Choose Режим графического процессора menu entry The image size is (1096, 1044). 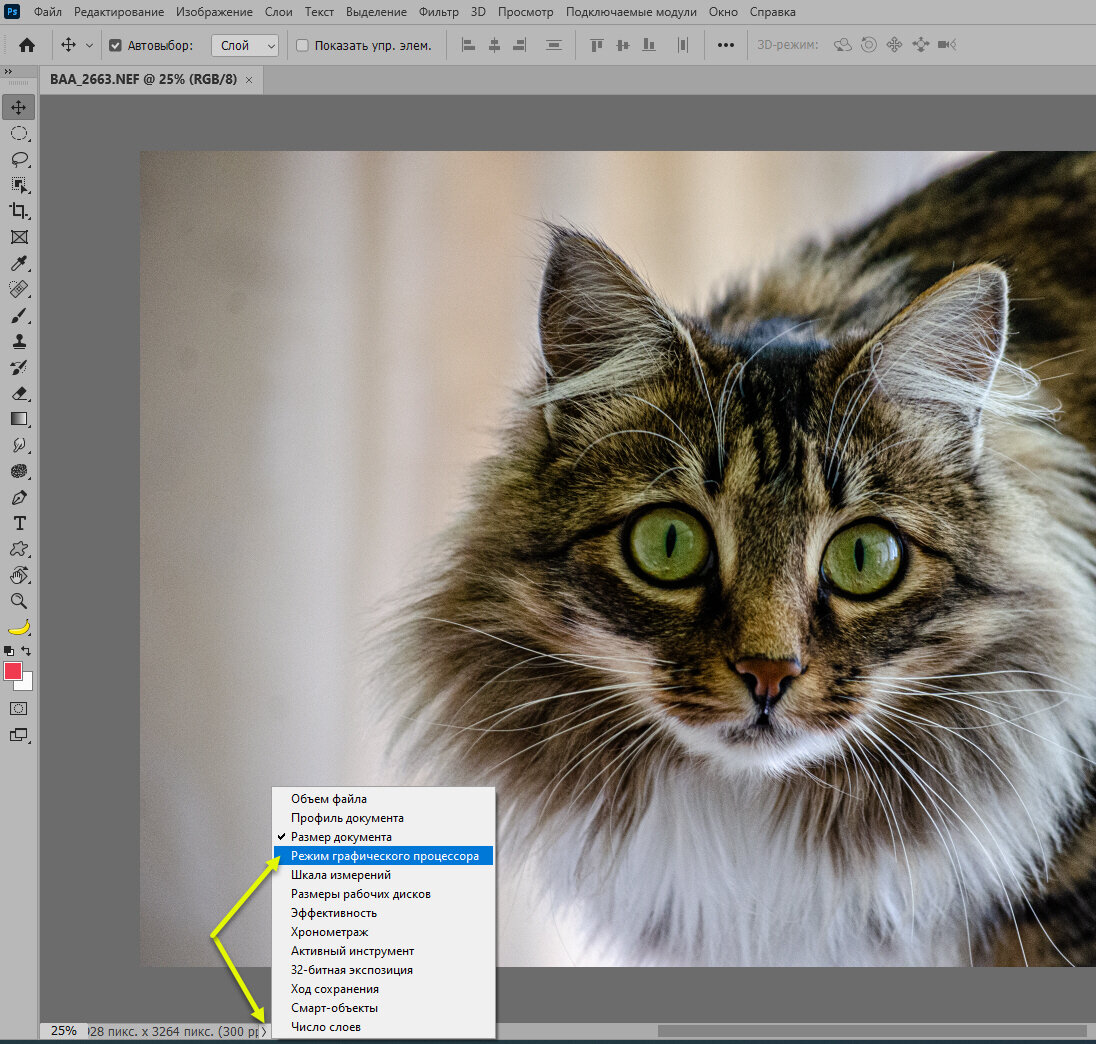coord(384,856)
